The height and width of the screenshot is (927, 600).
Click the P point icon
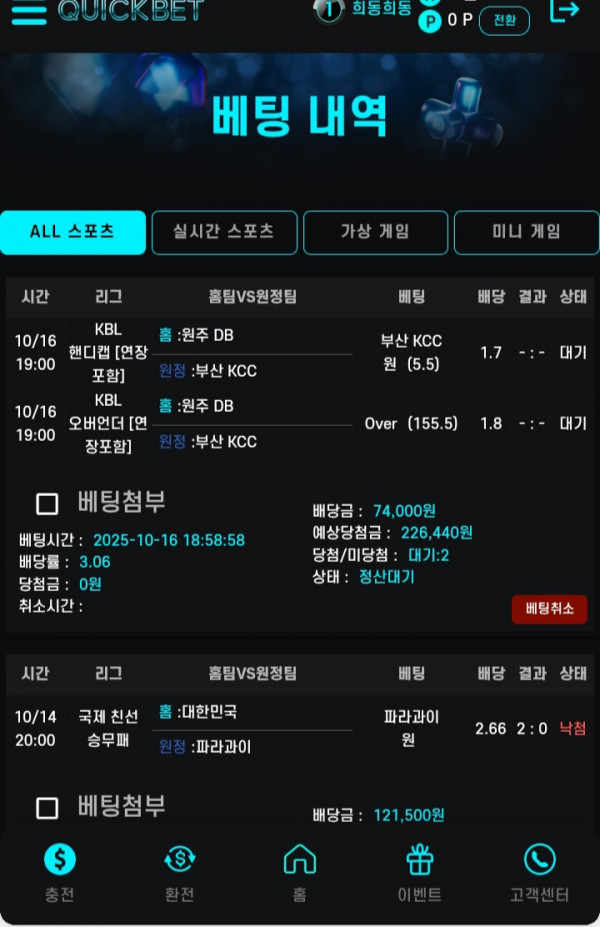[x=430, y=21]
